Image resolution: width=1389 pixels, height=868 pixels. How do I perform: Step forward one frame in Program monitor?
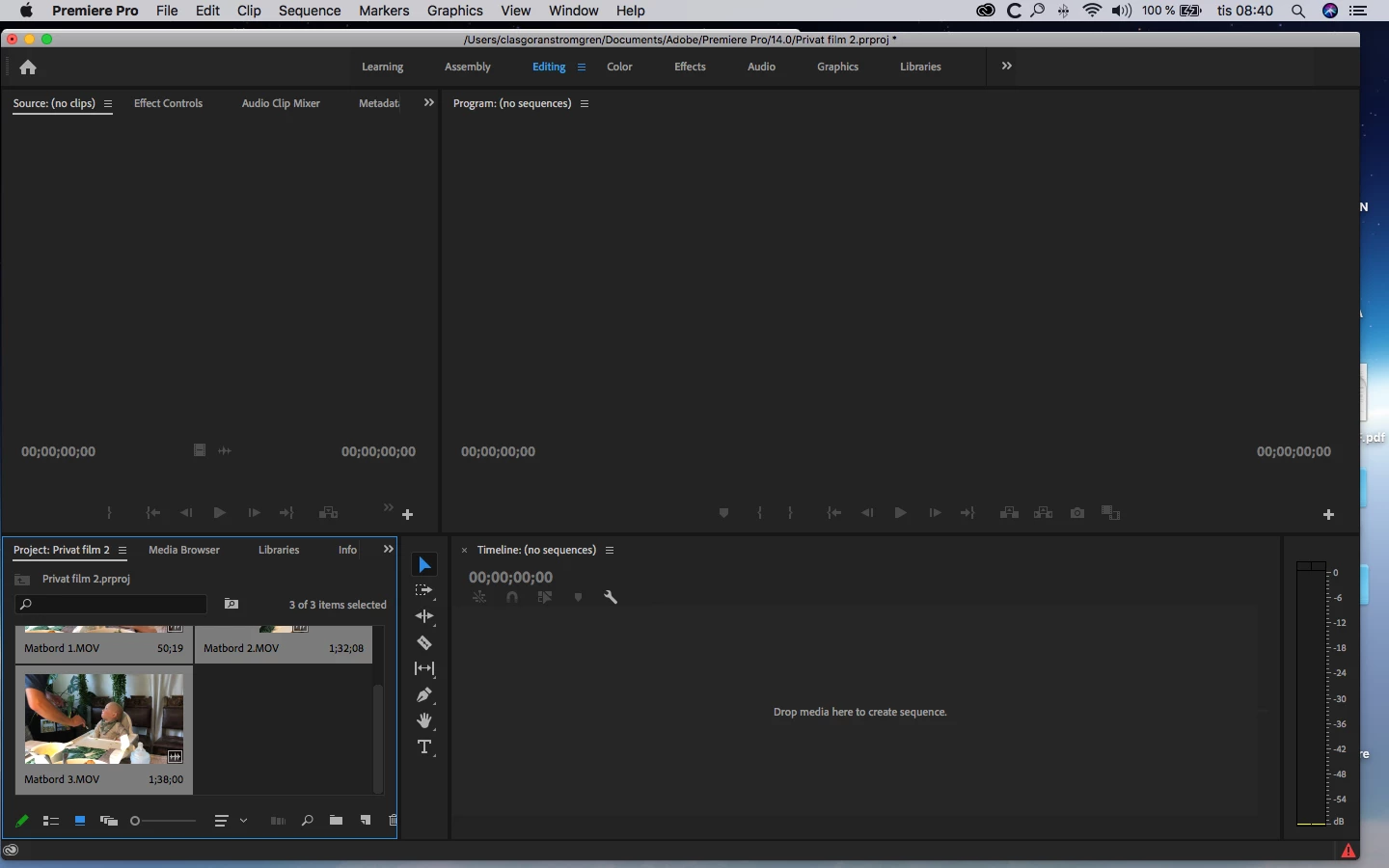935,513
